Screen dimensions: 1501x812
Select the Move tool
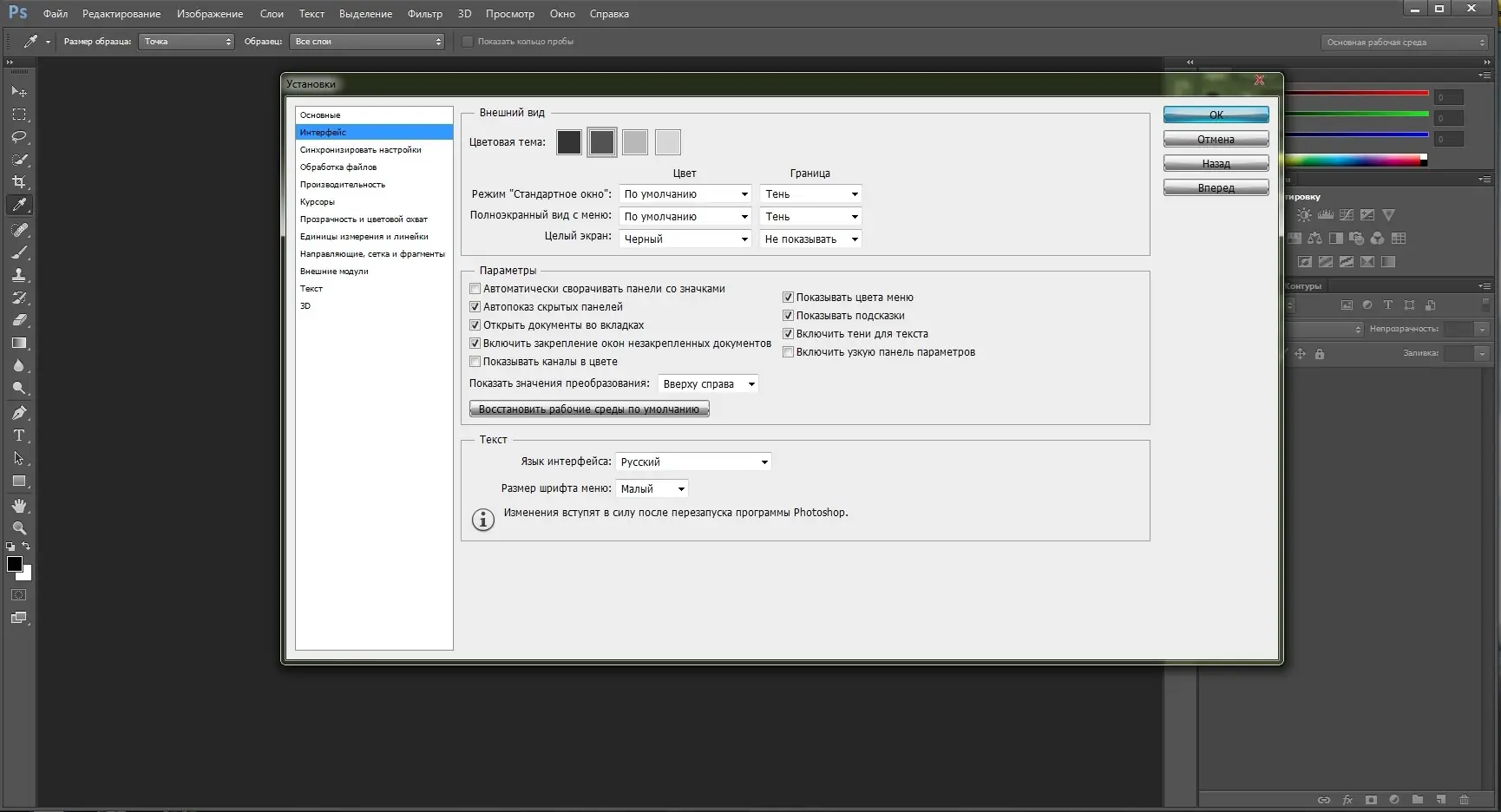(18, 91)
